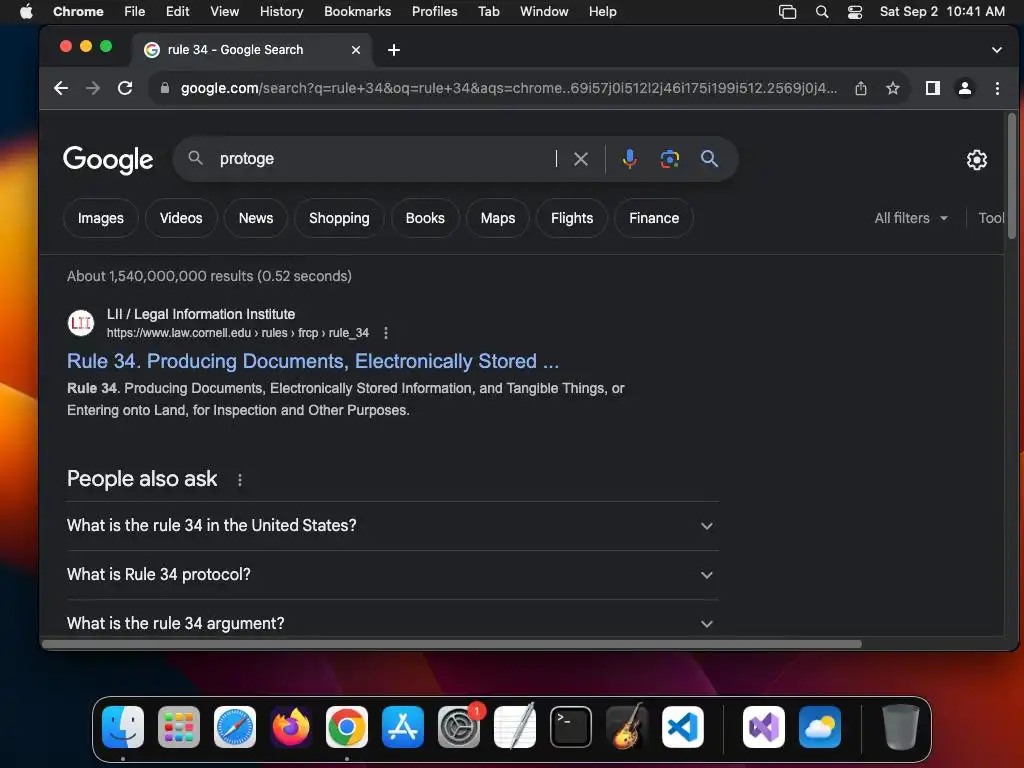Click the Tools button on the results bar
Screen dimensions: 1024x768
point(991,218)
